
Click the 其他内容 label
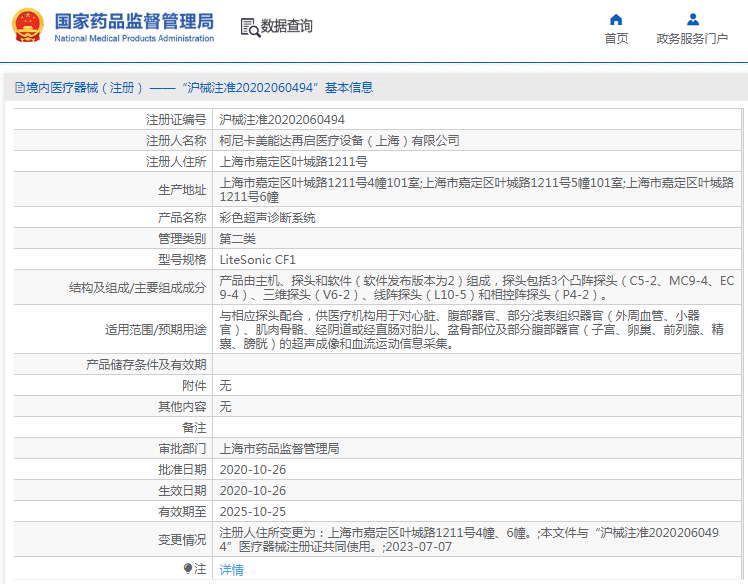[182, 407]
